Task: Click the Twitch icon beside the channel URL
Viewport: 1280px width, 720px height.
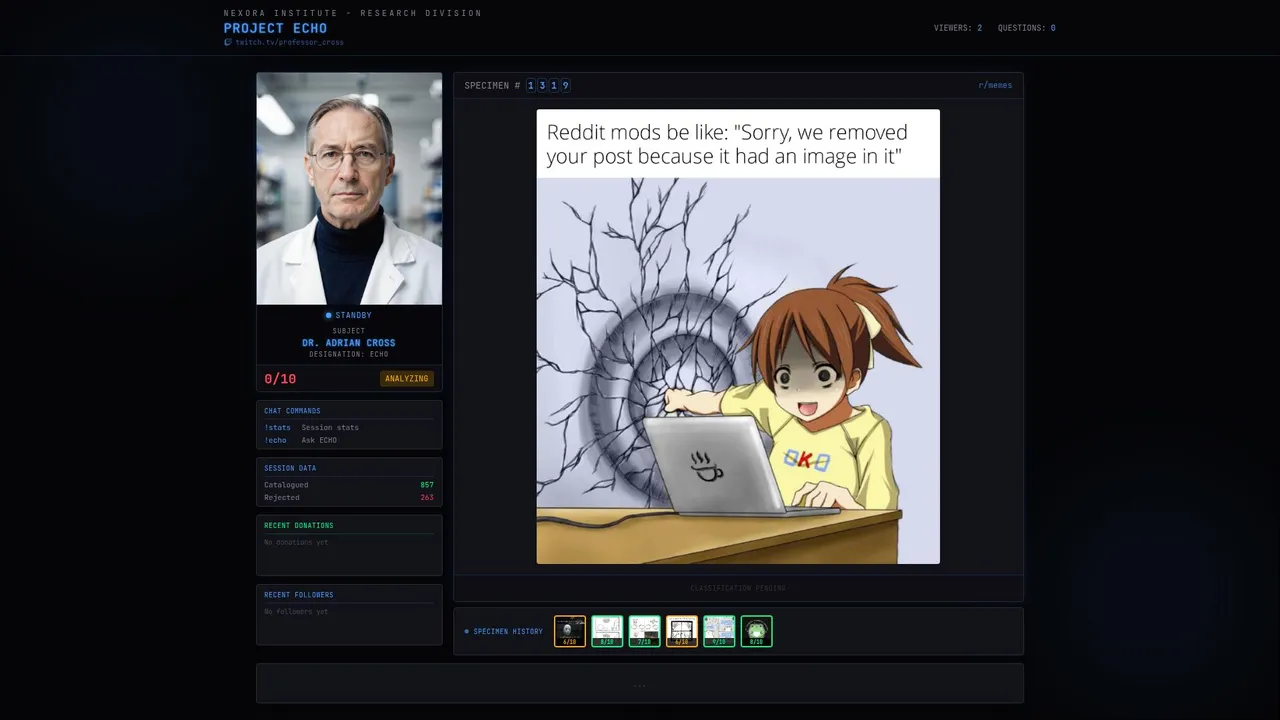Action: coord(228,42)
